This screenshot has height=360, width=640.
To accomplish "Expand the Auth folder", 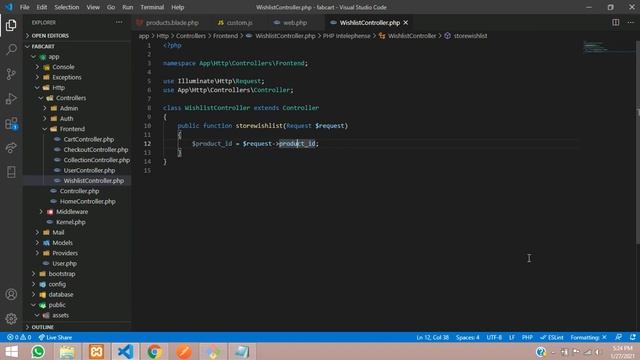I will pos(67,119).
